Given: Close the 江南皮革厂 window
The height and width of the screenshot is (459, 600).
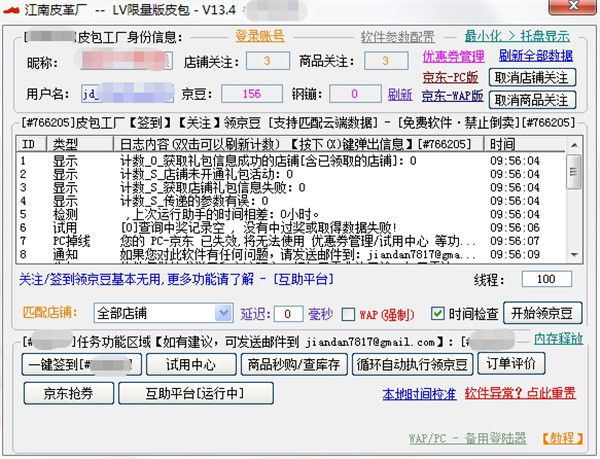Looking at the screenshot, I should (x=573, y=7).
